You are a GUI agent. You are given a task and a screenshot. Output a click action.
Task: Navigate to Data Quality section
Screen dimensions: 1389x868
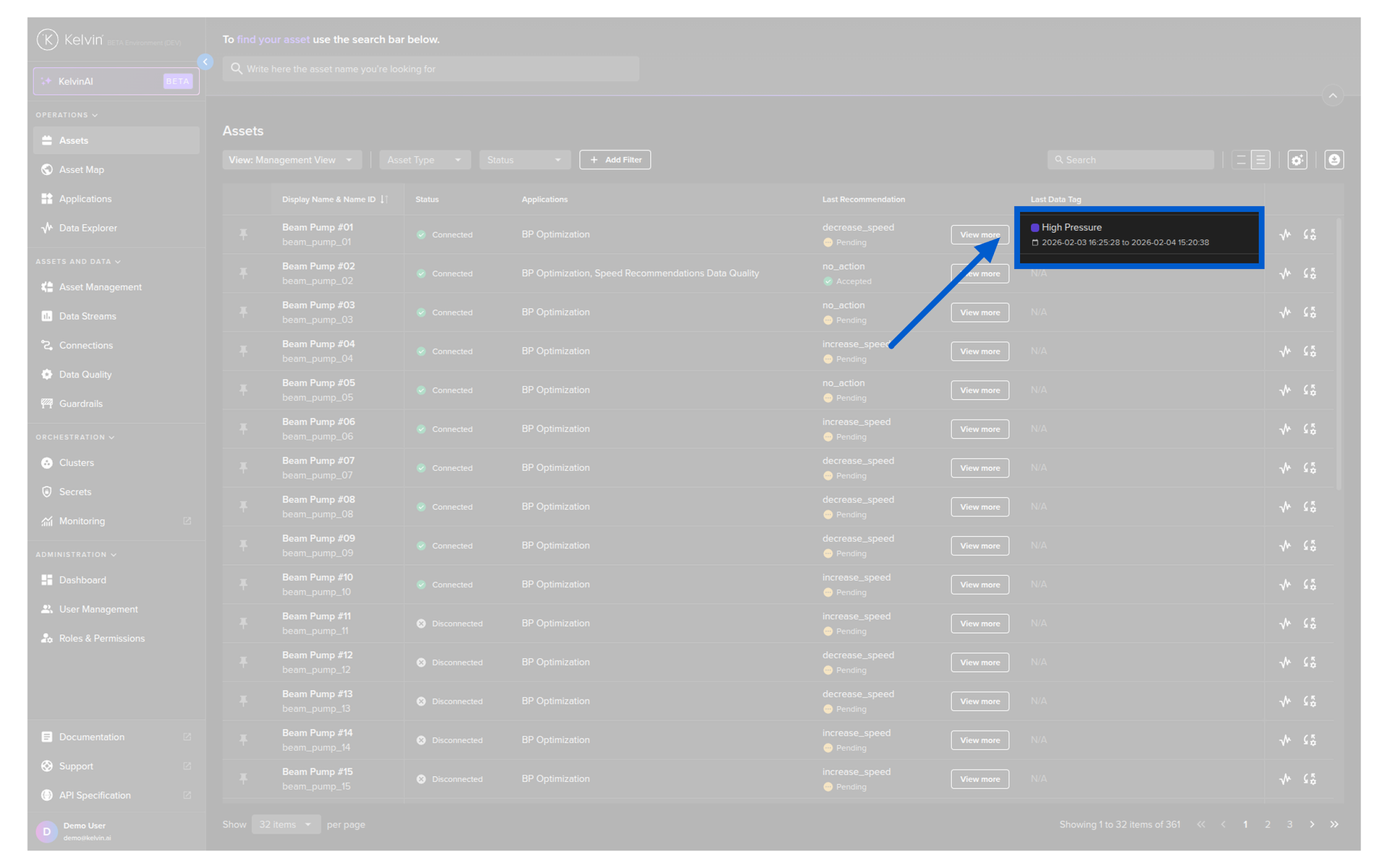[x=85, y=375]
